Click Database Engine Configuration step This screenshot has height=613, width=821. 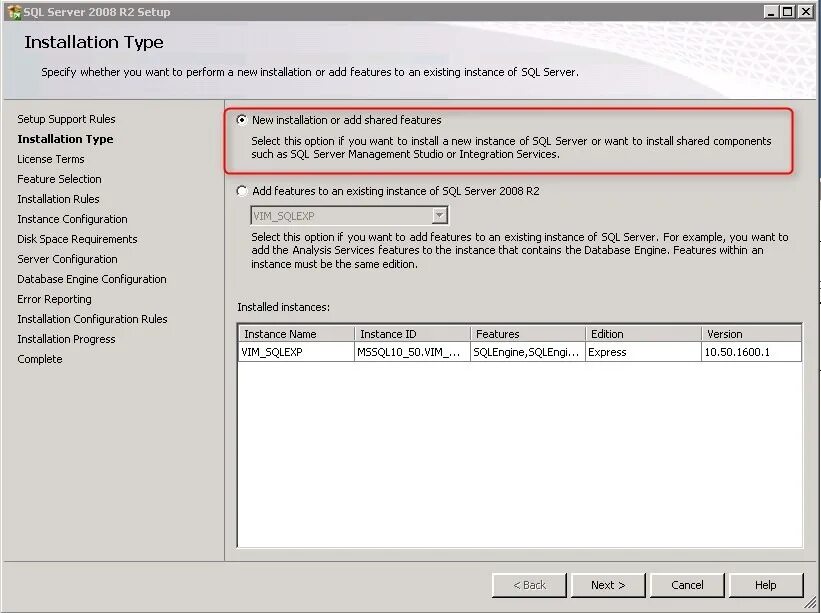(x=92, y=279)
